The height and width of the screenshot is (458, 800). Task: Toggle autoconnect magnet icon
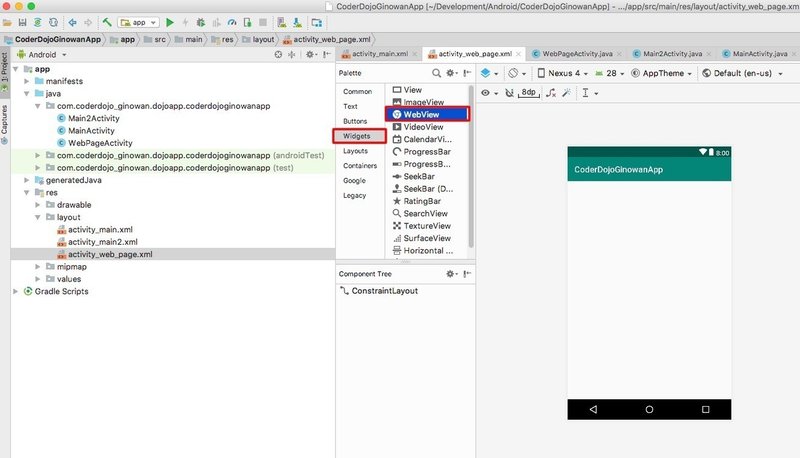pyautogui.click(x=509, y=93)
